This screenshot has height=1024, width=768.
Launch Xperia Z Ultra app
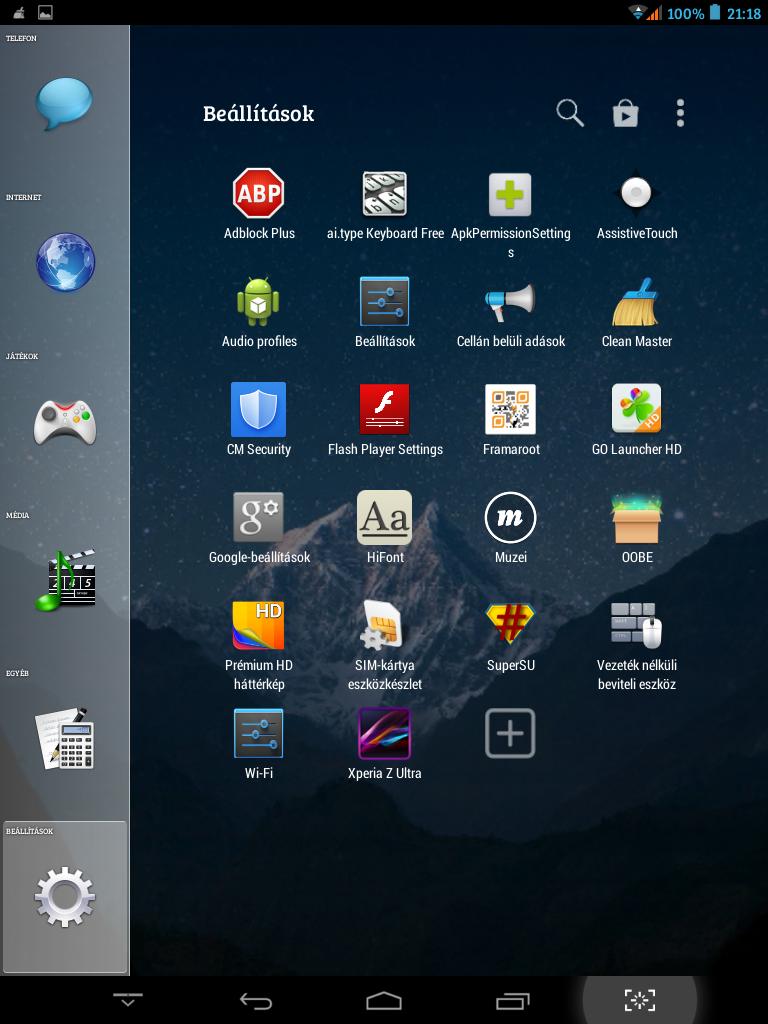click(x=385, y=733)
